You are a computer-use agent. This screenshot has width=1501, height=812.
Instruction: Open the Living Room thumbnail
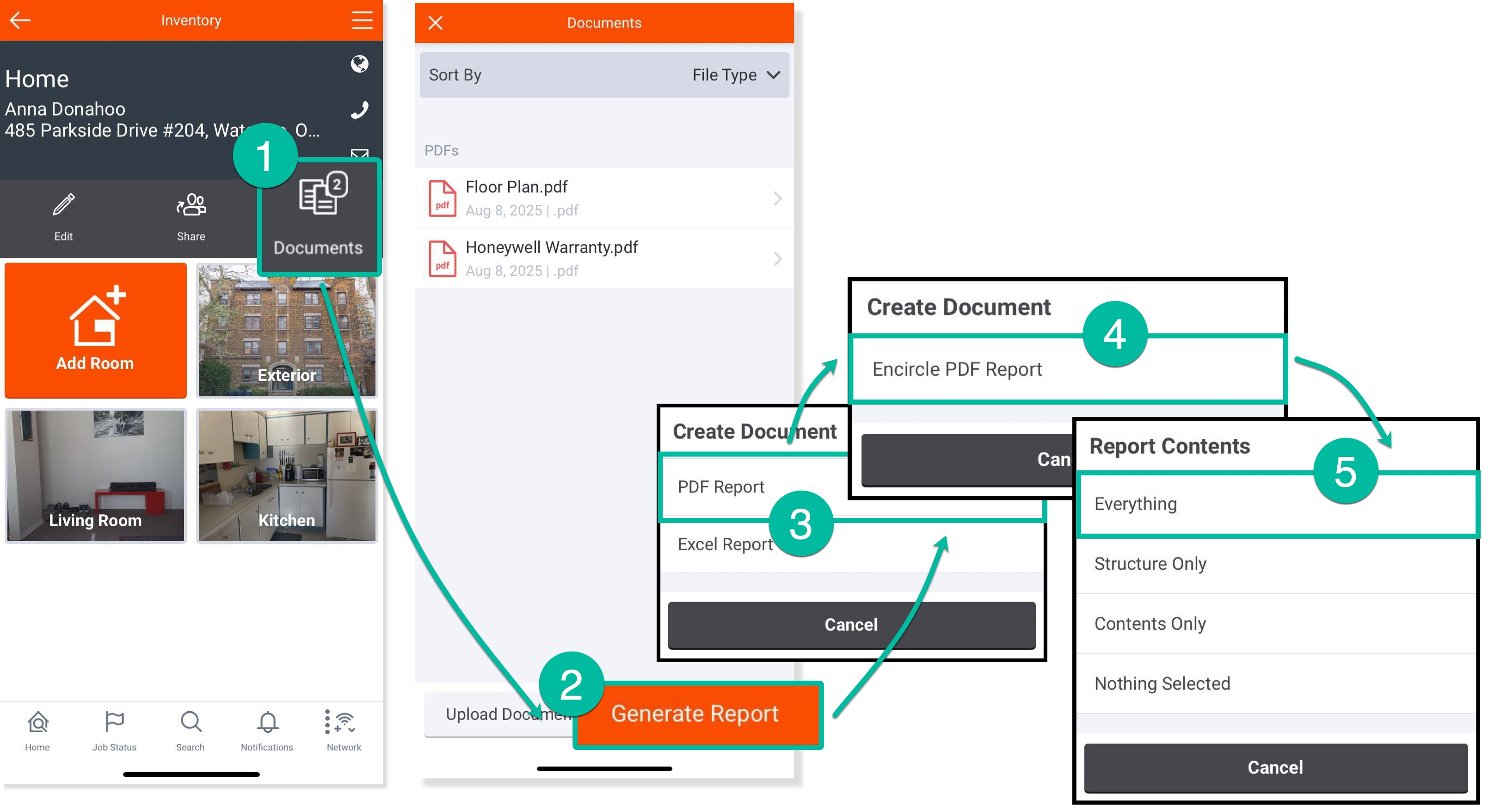(x=95, y=476)
